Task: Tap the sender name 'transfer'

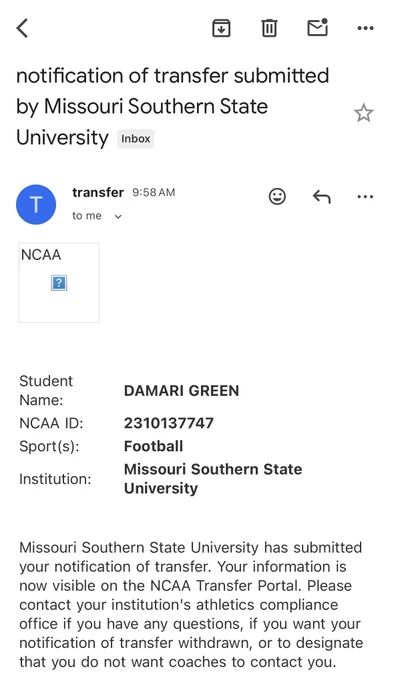Action: tap(98, 192)
